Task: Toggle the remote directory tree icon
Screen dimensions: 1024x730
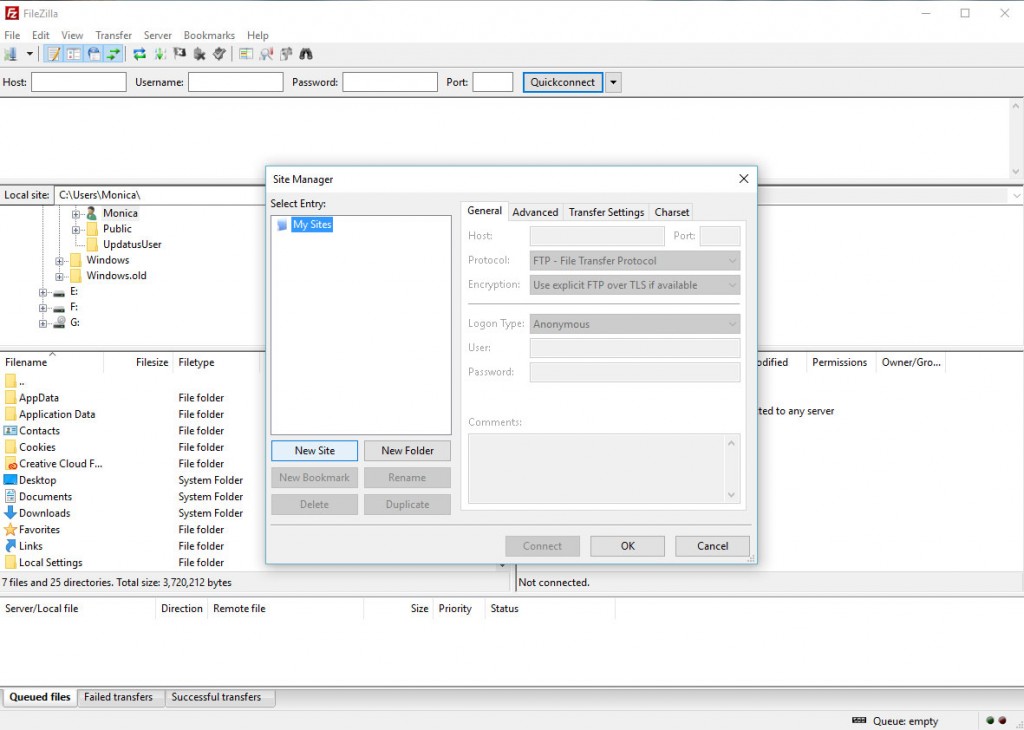Action: point(94,54)
